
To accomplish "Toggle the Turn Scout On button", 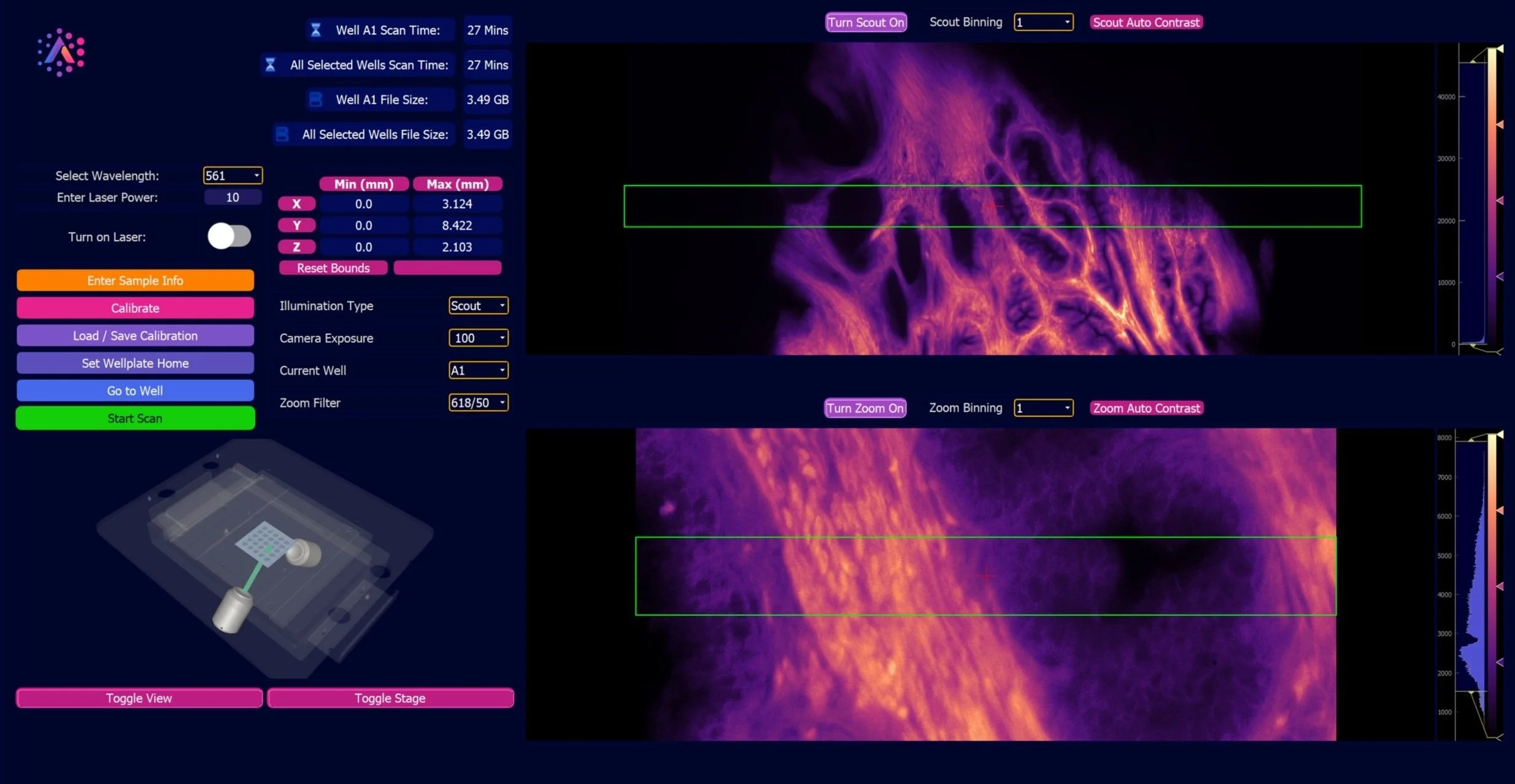I will coord(866,23).
